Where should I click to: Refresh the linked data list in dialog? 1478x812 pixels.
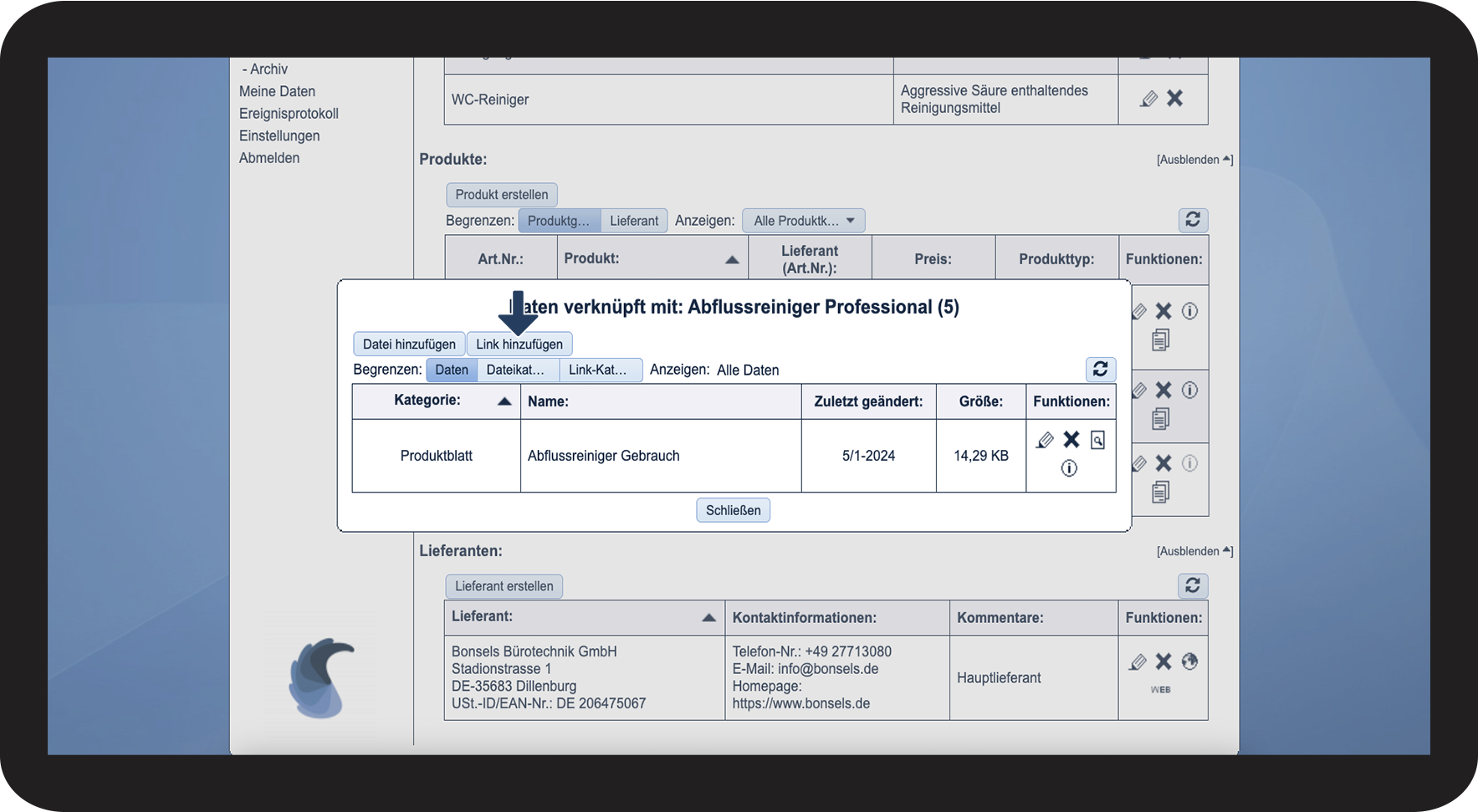[1100, 369]
